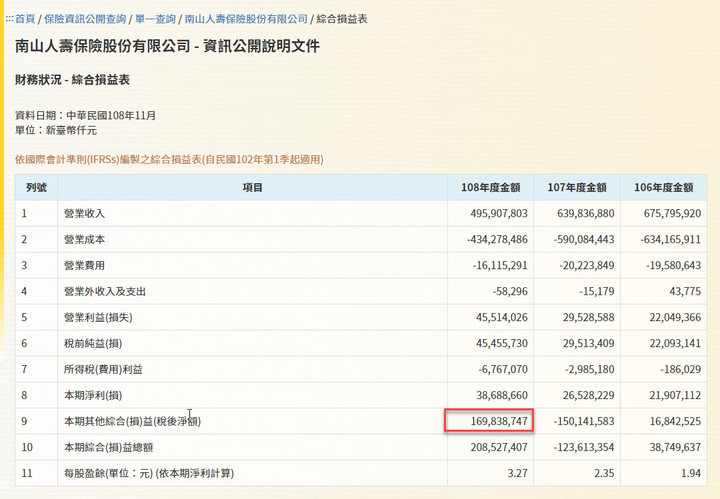This screenshot has width=720, height=499.
Task: Click the value -434,278,486
Action: coord(497,239)
